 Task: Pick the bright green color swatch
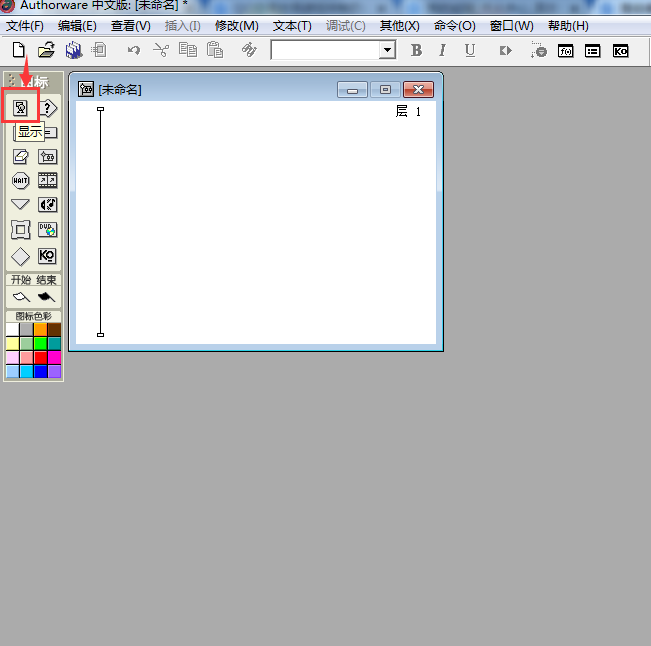pos(41,344)
